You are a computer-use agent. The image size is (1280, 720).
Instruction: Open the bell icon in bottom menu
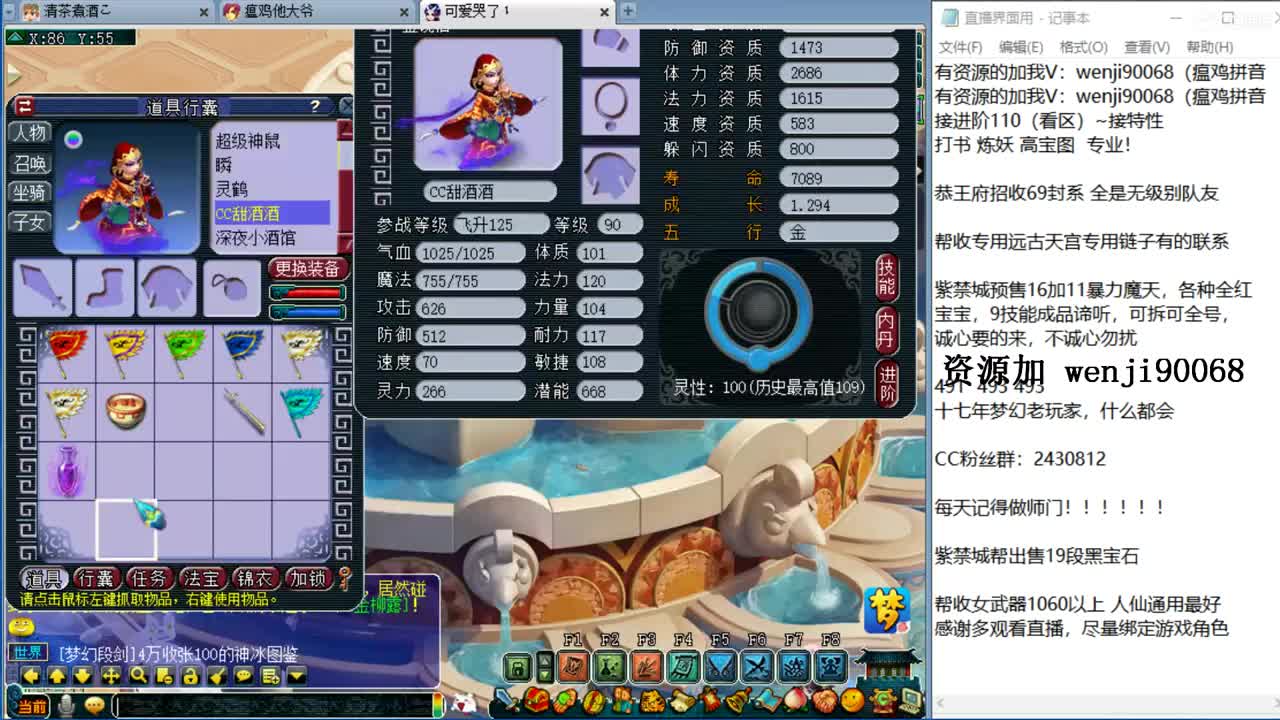739,701
